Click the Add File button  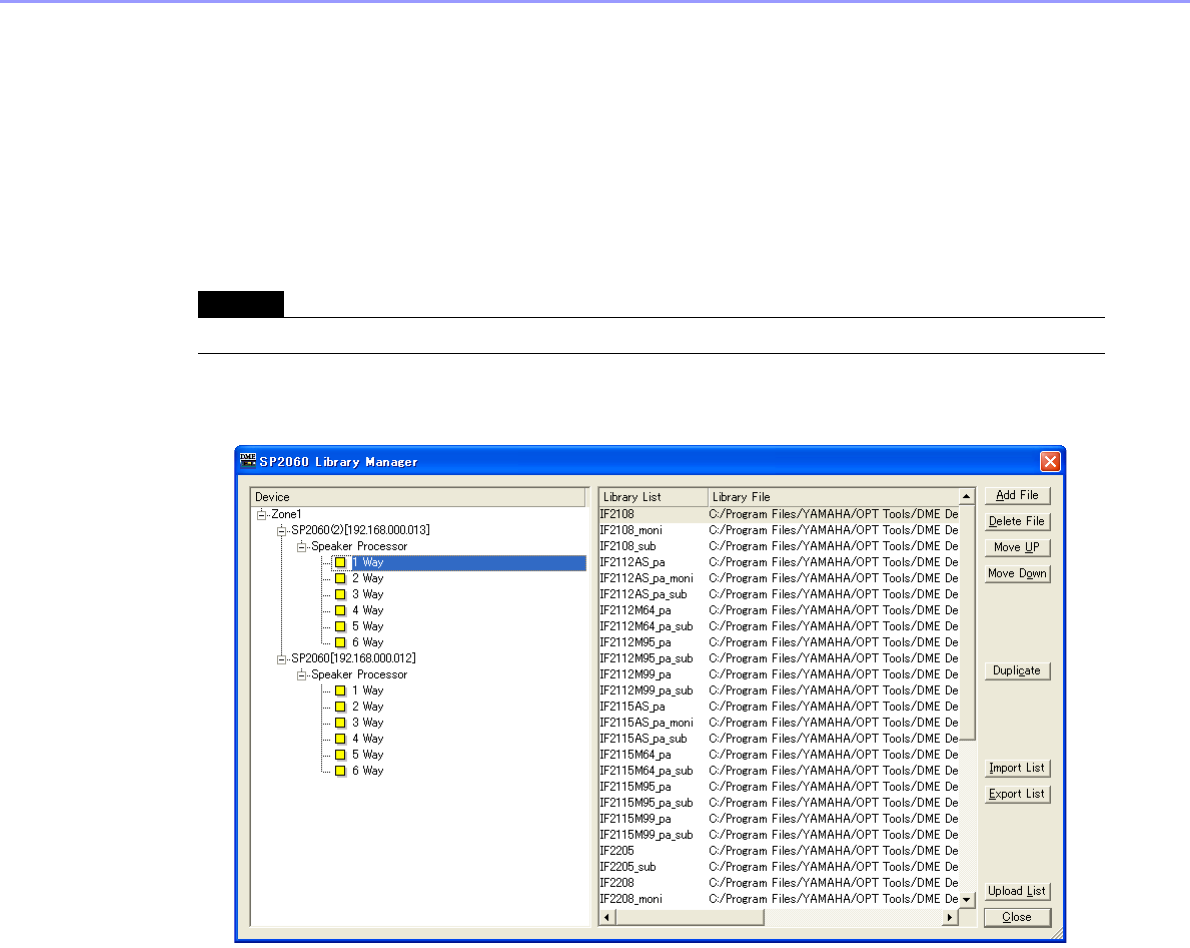click(x=1017, y=496)
